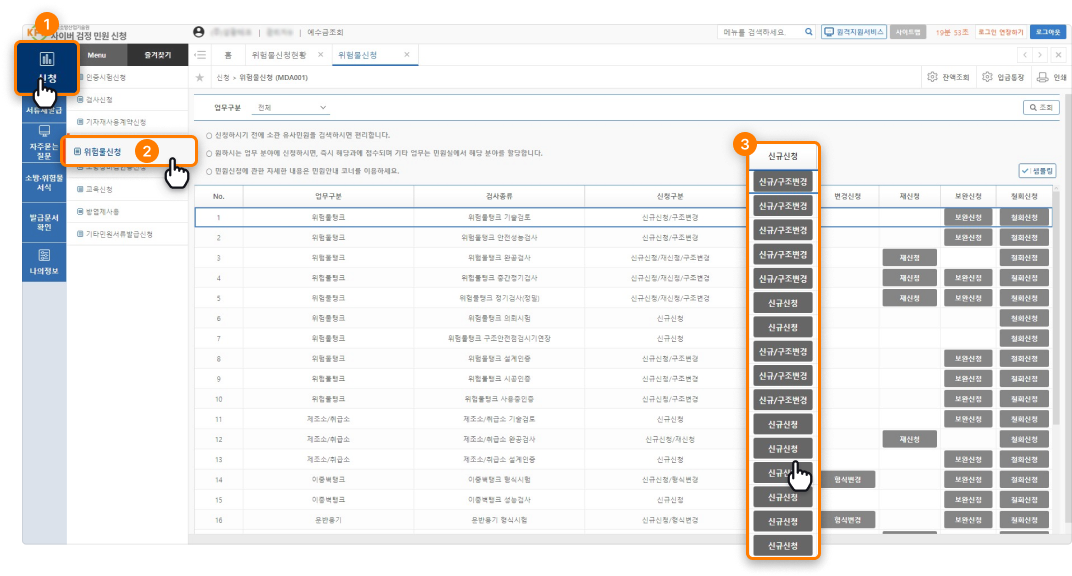Open 잔액조회 with the gear icon
Screen dimensions: 1072x576
(949, 77)
